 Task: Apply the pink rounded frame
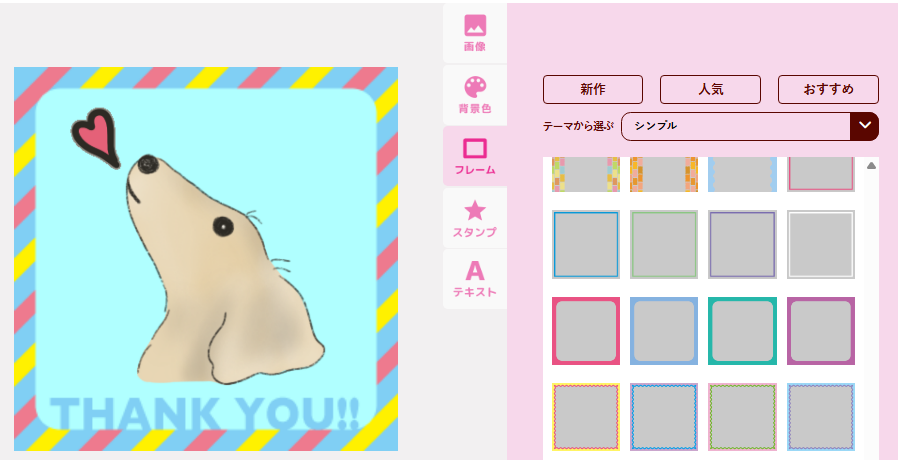[x=586, y=331]
